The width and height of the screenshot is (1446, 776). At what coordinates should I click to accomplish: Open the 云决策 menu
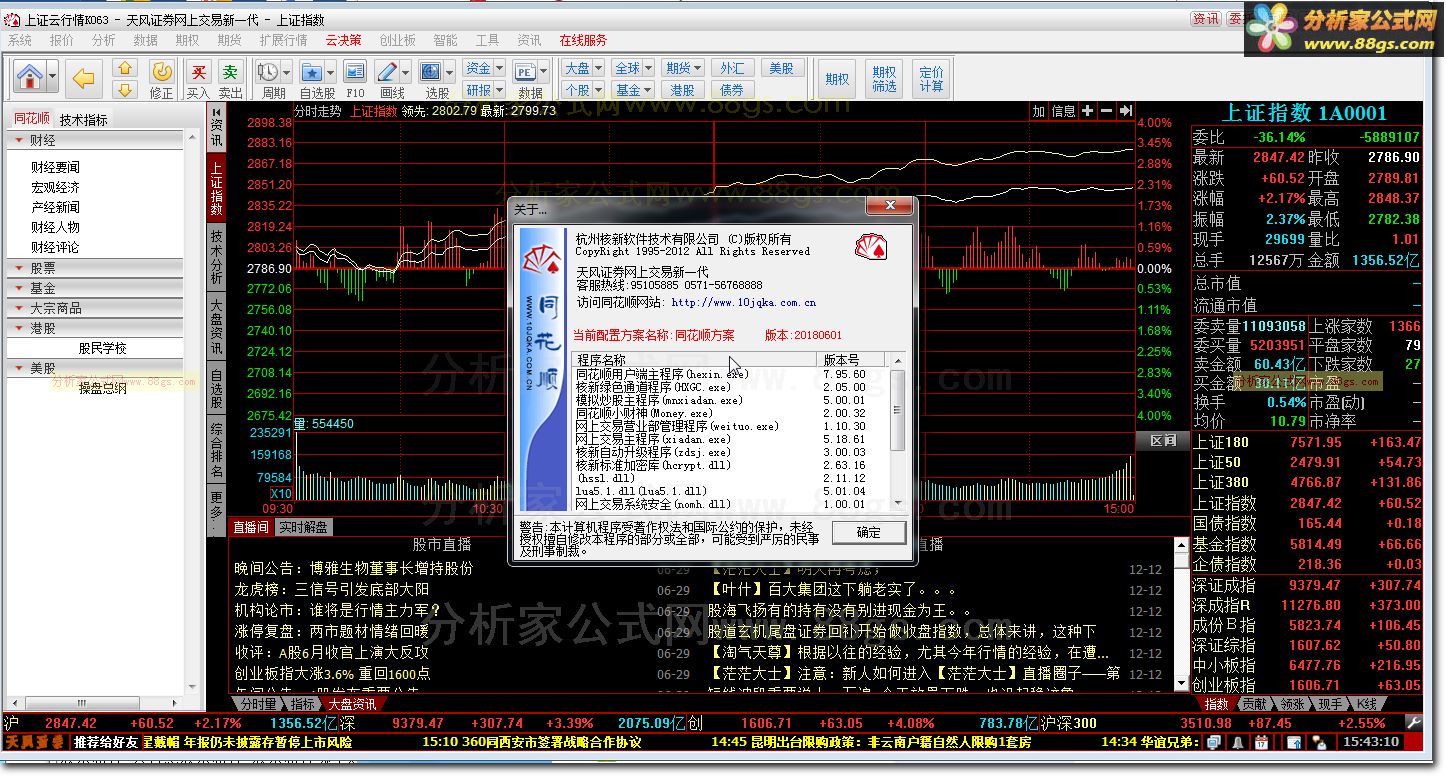click(343, 40)
